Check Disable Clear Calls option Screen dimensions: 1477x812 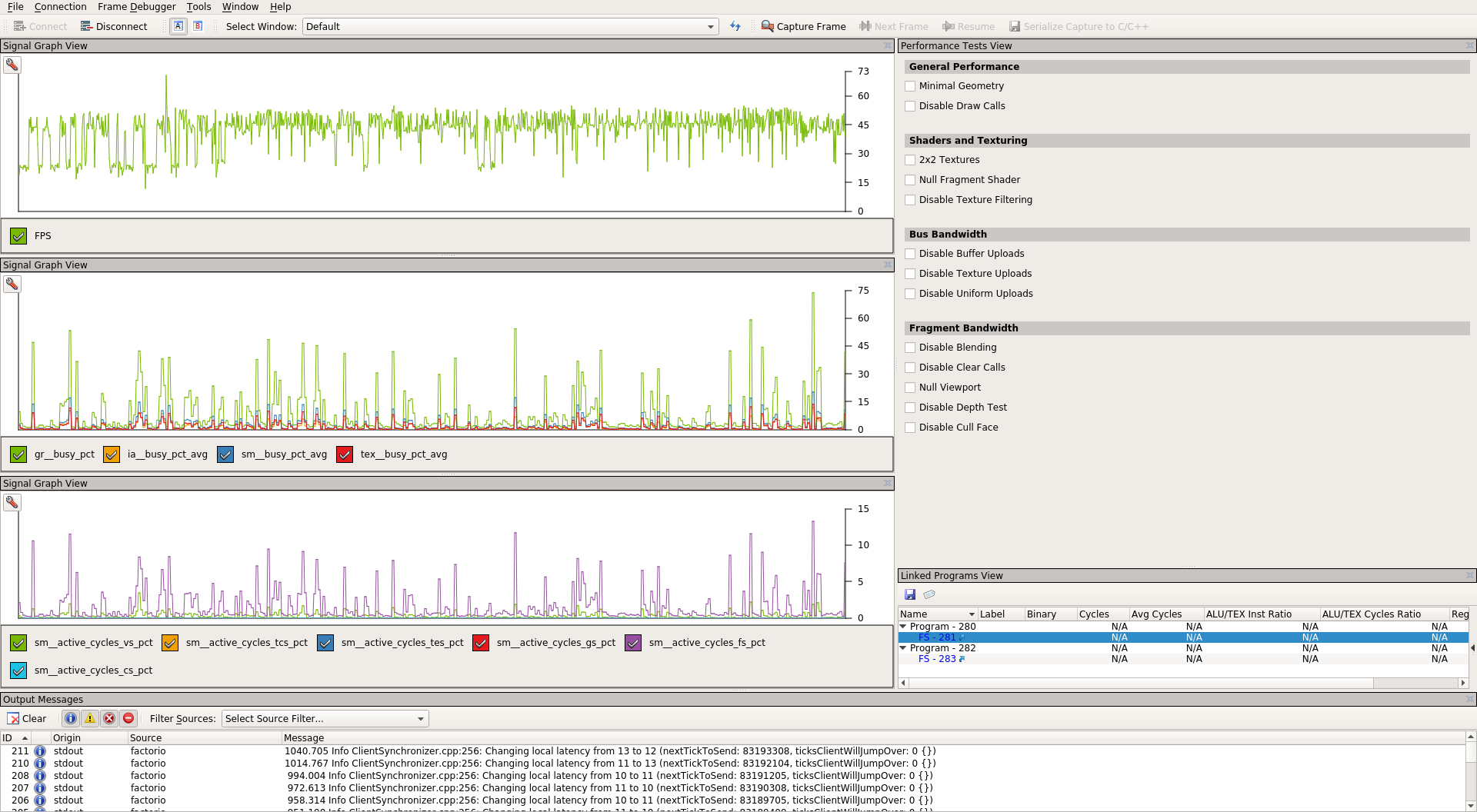910,368
